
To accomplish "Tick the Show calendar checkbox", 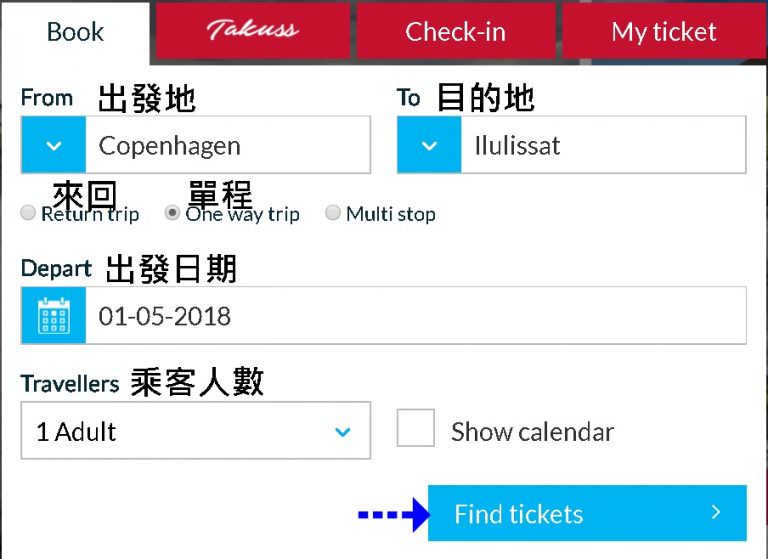I will click(x=415, y=428).
